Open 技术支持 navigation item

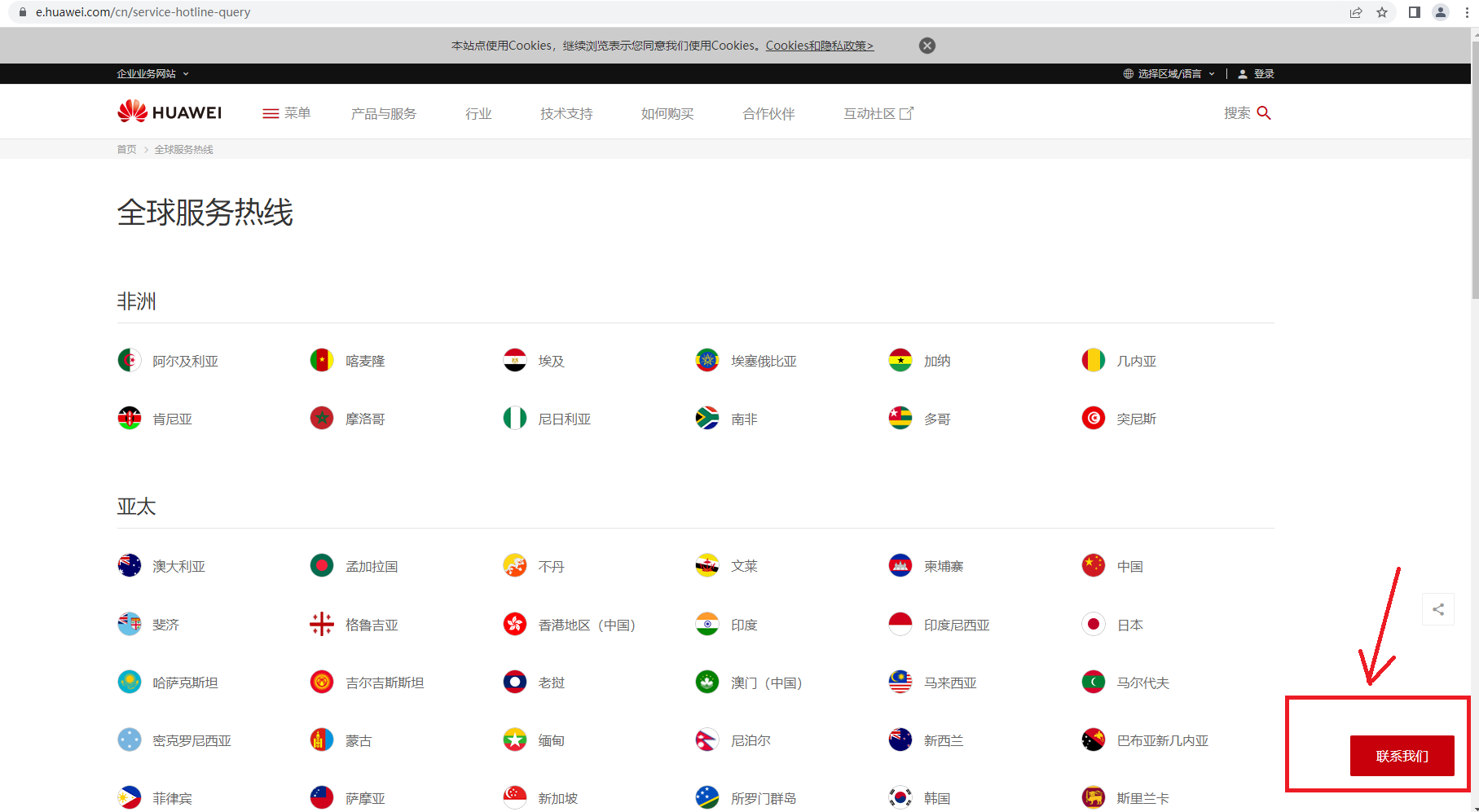(x=566, y=113)
